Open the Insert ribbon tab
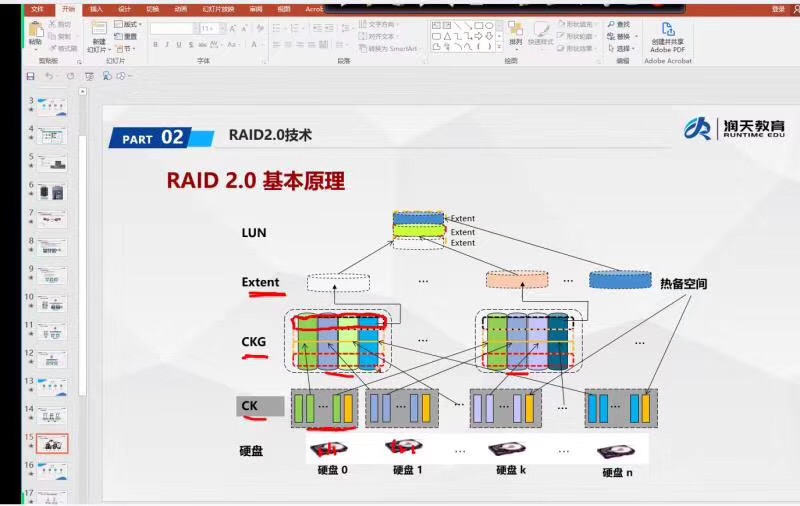800x506 pixels. [96, 8]
